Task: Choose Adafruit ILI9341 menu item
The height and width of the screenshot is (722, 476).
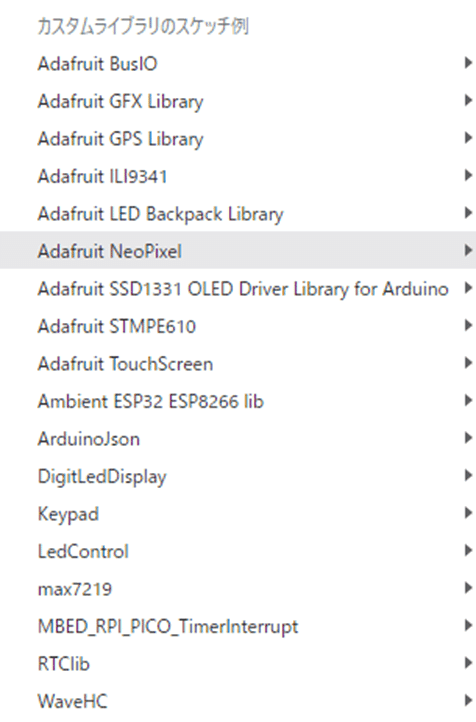Action: tap(238, 176)
